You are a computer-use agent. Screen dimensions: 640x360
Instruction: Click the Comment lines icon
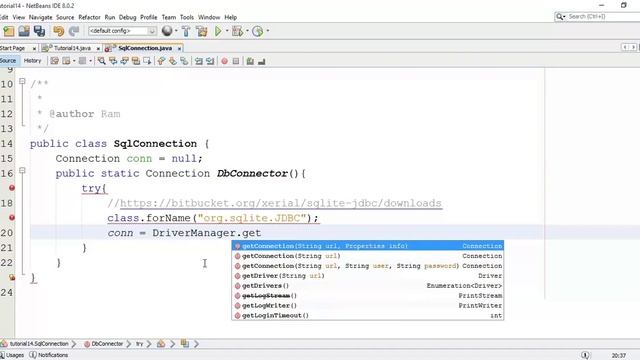click(x=250, y=61)
